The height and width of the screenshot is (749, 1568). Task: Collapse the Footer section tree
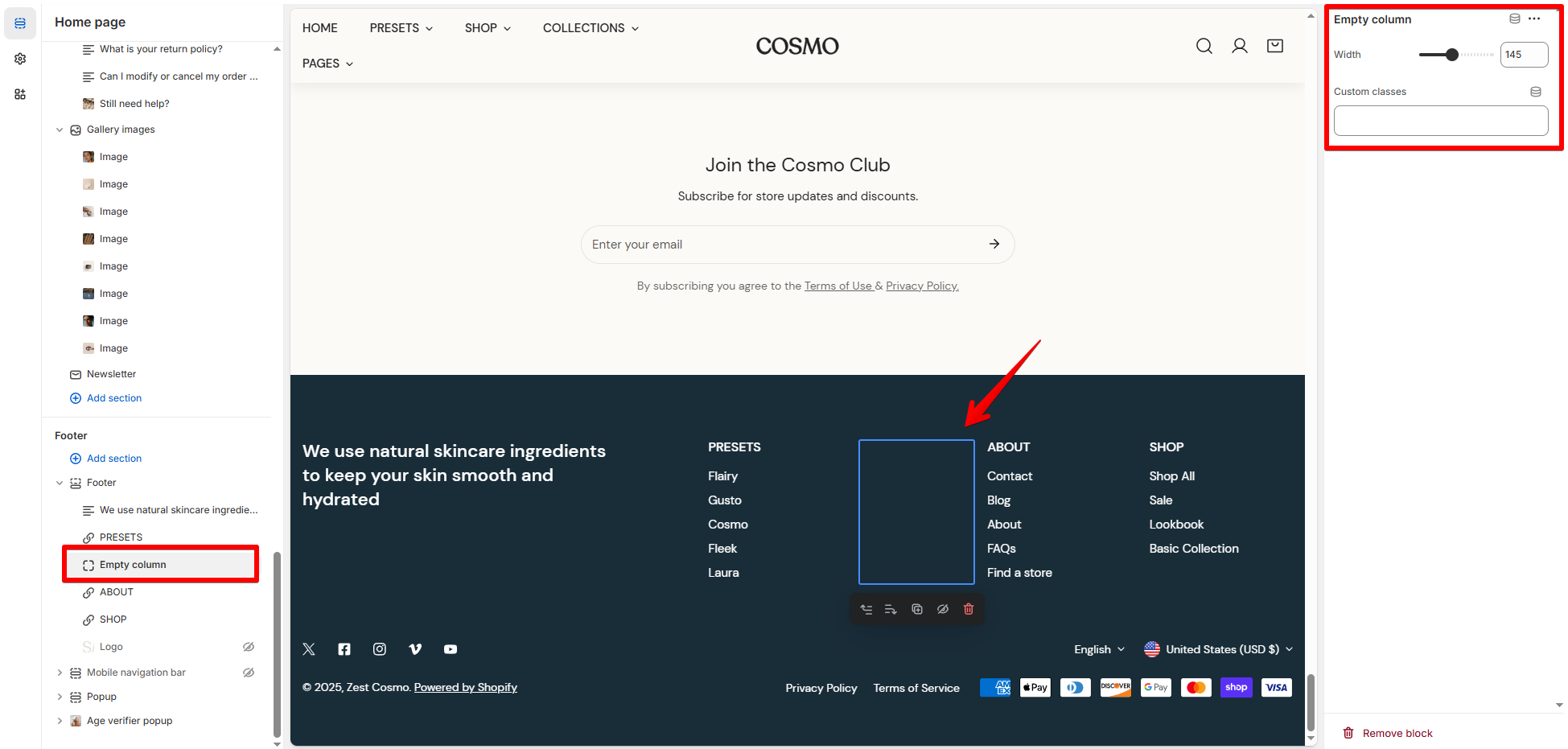click(x=60, y=483)
